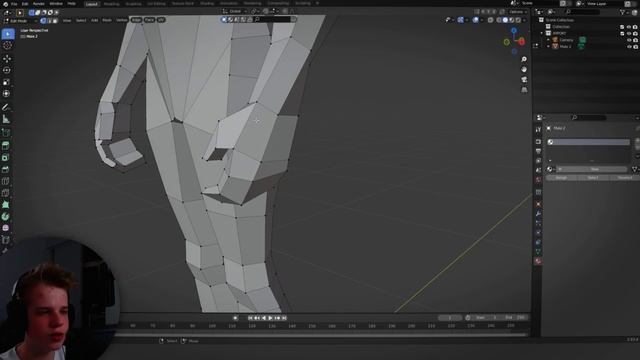Switch to the Sculpting workspace tab
Screen dimensions: 640x360
point(133,4)
